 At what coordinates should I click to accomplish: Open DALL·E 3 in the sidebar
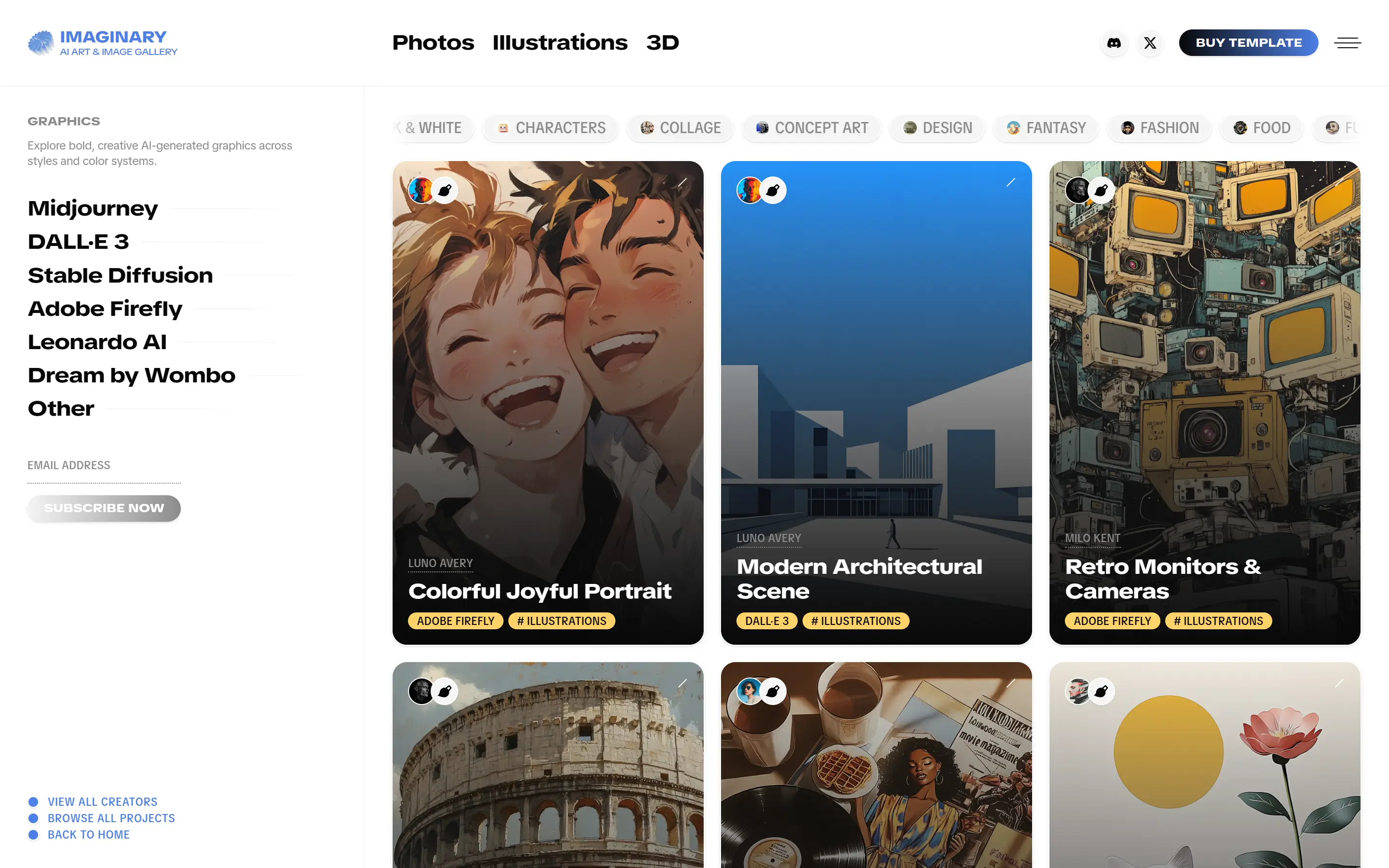tap(78, 241)
